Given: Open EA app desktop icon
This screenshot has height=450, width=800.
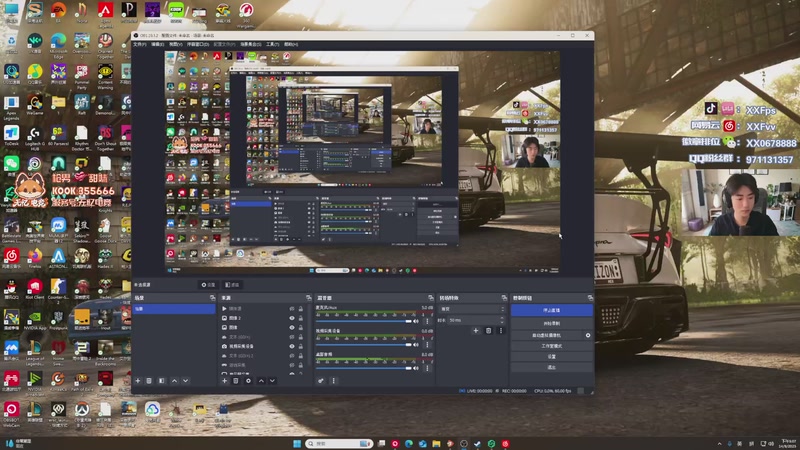Looking at the screenshot, I should (x=58, y=12).
